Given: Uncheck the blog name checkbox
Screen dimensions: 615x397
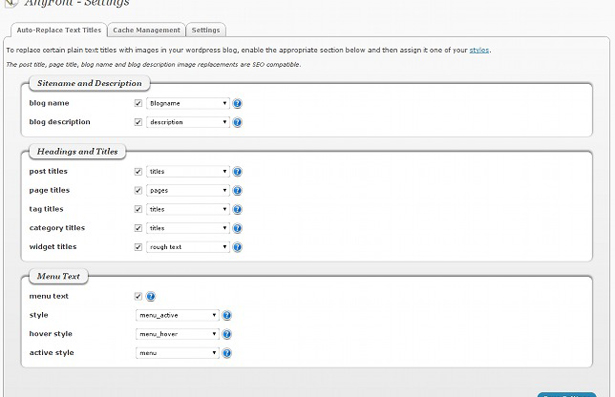Looking at the screenshot, I should 138,103.
